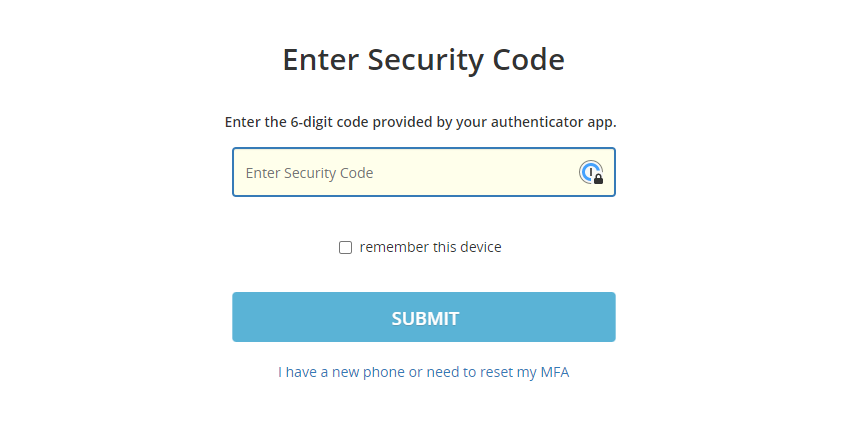Activate the 1Password icon inside the code field
Viewport: 843px width, 433px height.
tap(591, 173)
